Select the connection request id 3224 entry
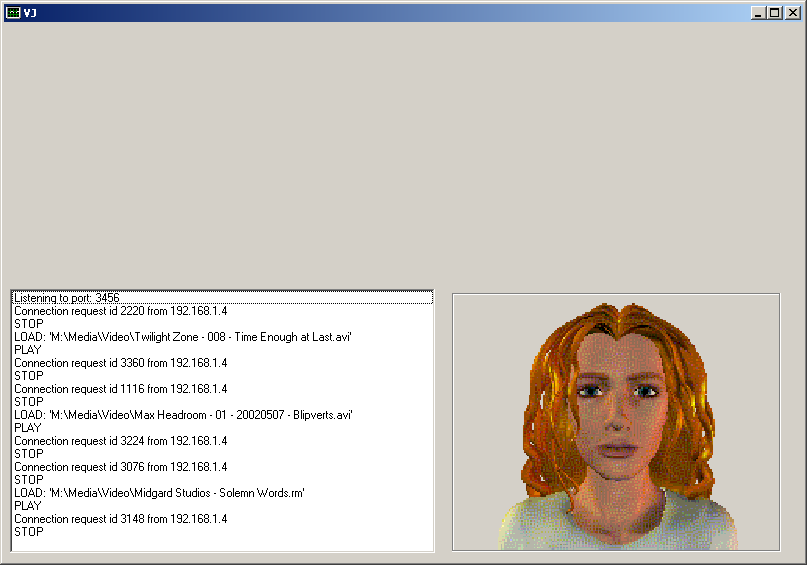The height and width of the screenshot is (565, 807). pos(120,441)
